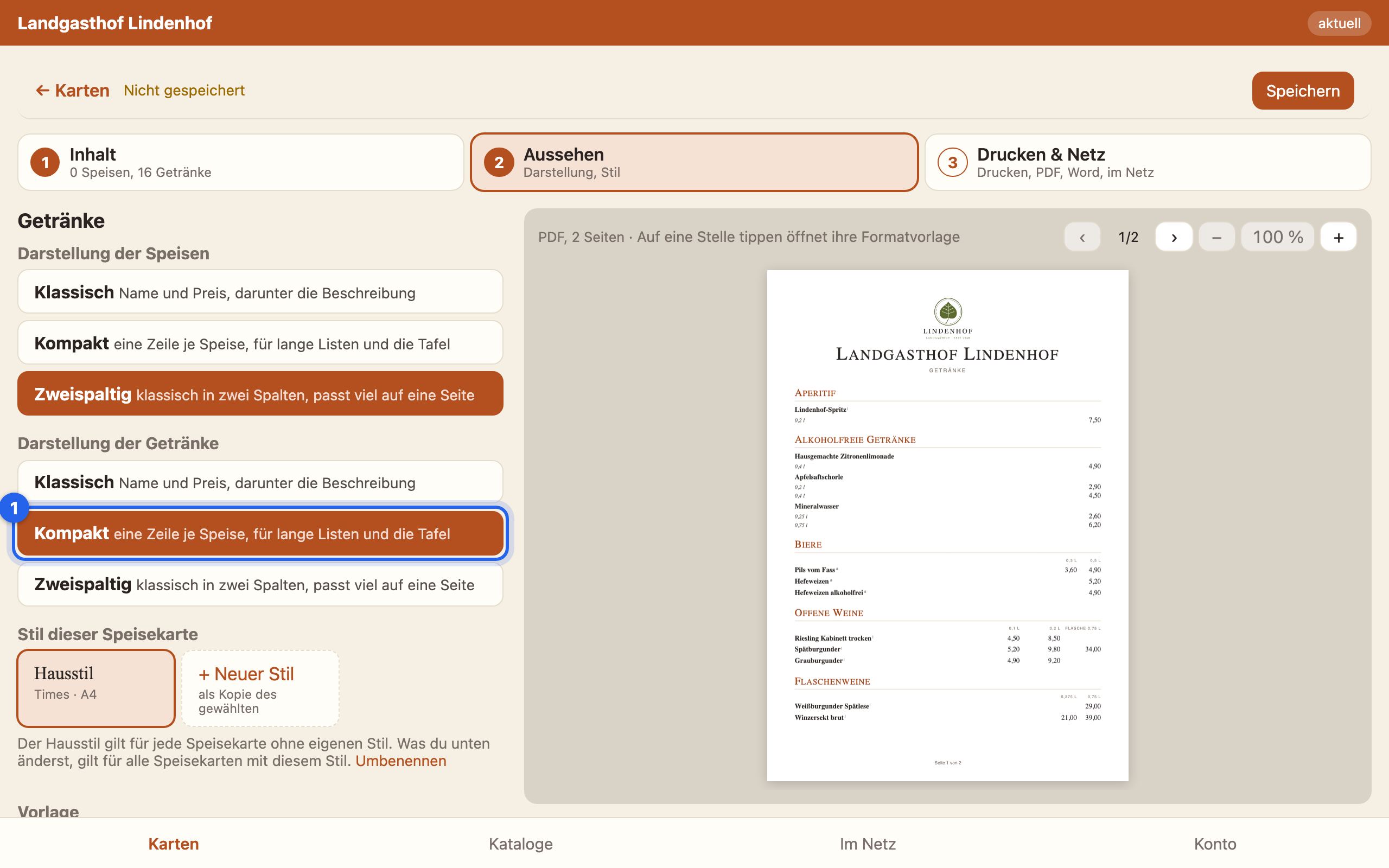1389x868 pixels.
Task: Open the Im Netz bottom navigation tab
Action: 867,844
